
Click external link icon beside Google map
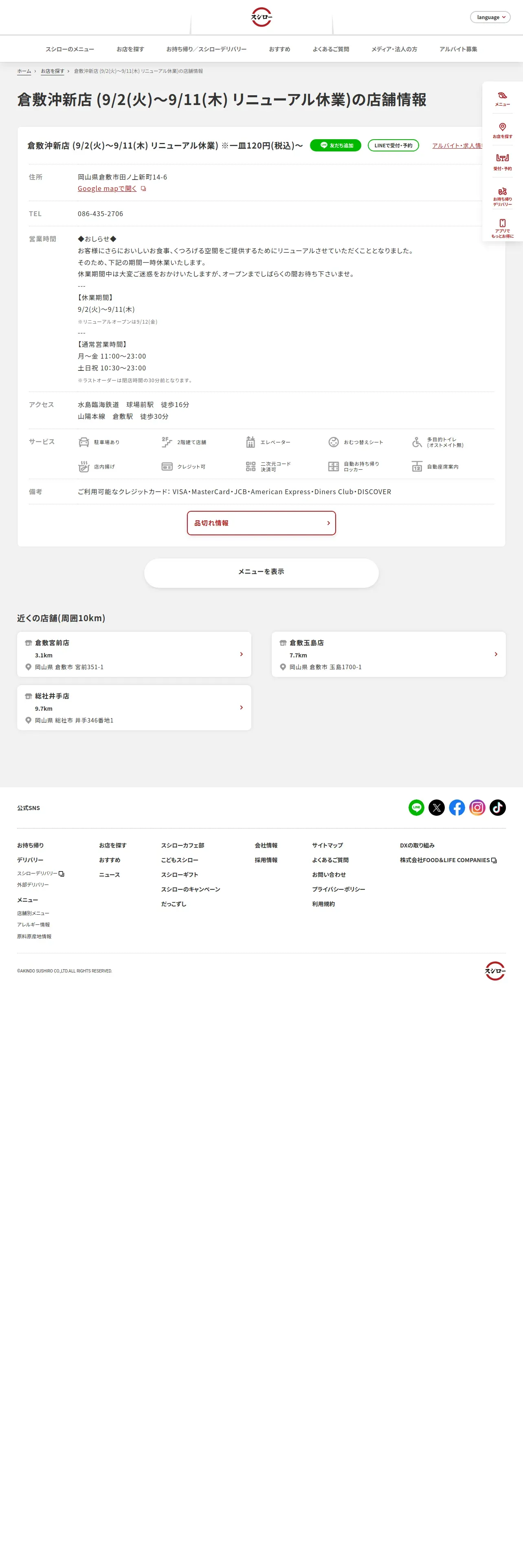pyautogui.click(x=144, y=189)
